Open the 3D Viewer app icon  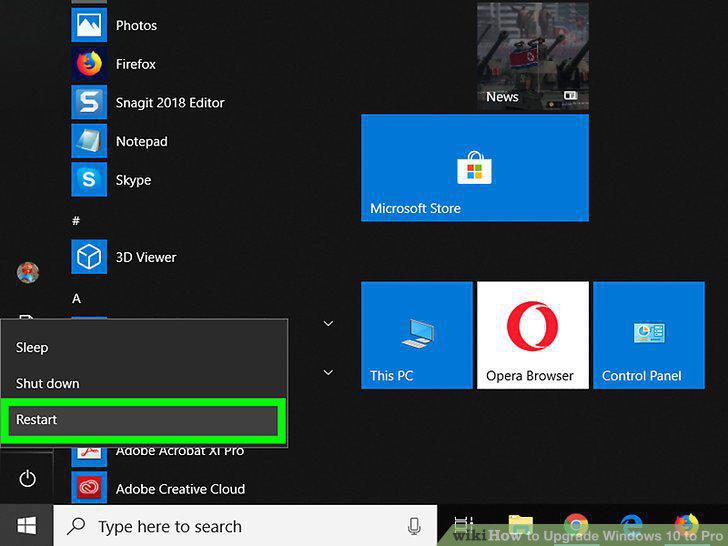(89, 257)
